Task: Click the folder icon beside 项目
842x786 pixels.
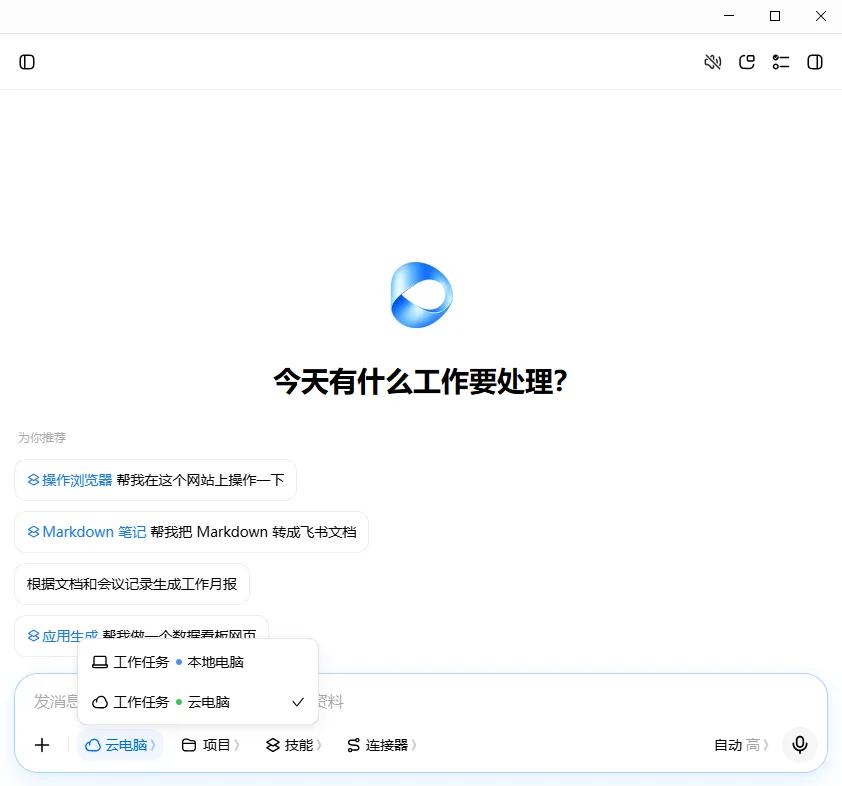Action: coord(188,745)
